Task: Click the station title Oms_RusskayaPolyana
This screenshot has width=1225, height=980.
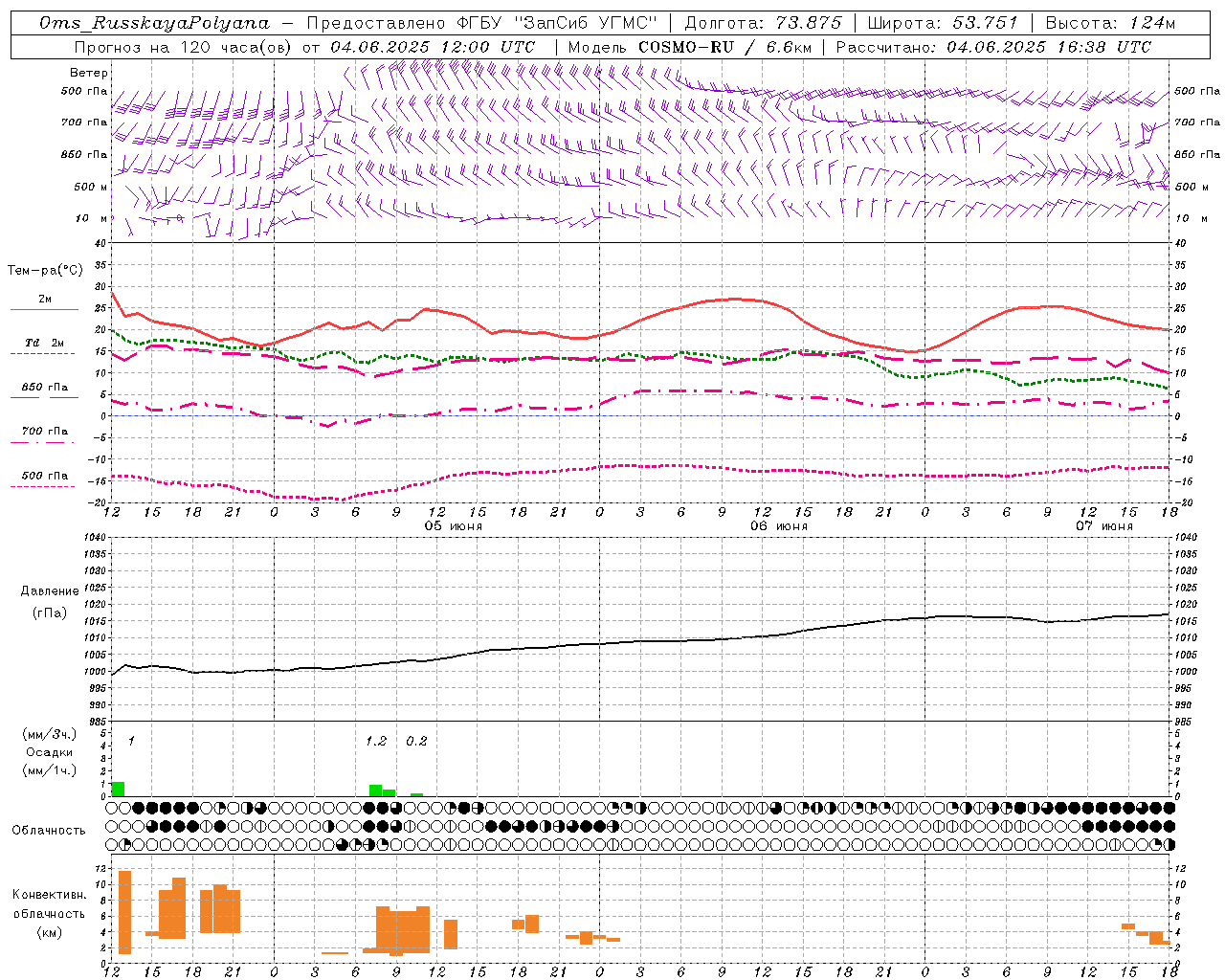Action: [x=155, y=23]
